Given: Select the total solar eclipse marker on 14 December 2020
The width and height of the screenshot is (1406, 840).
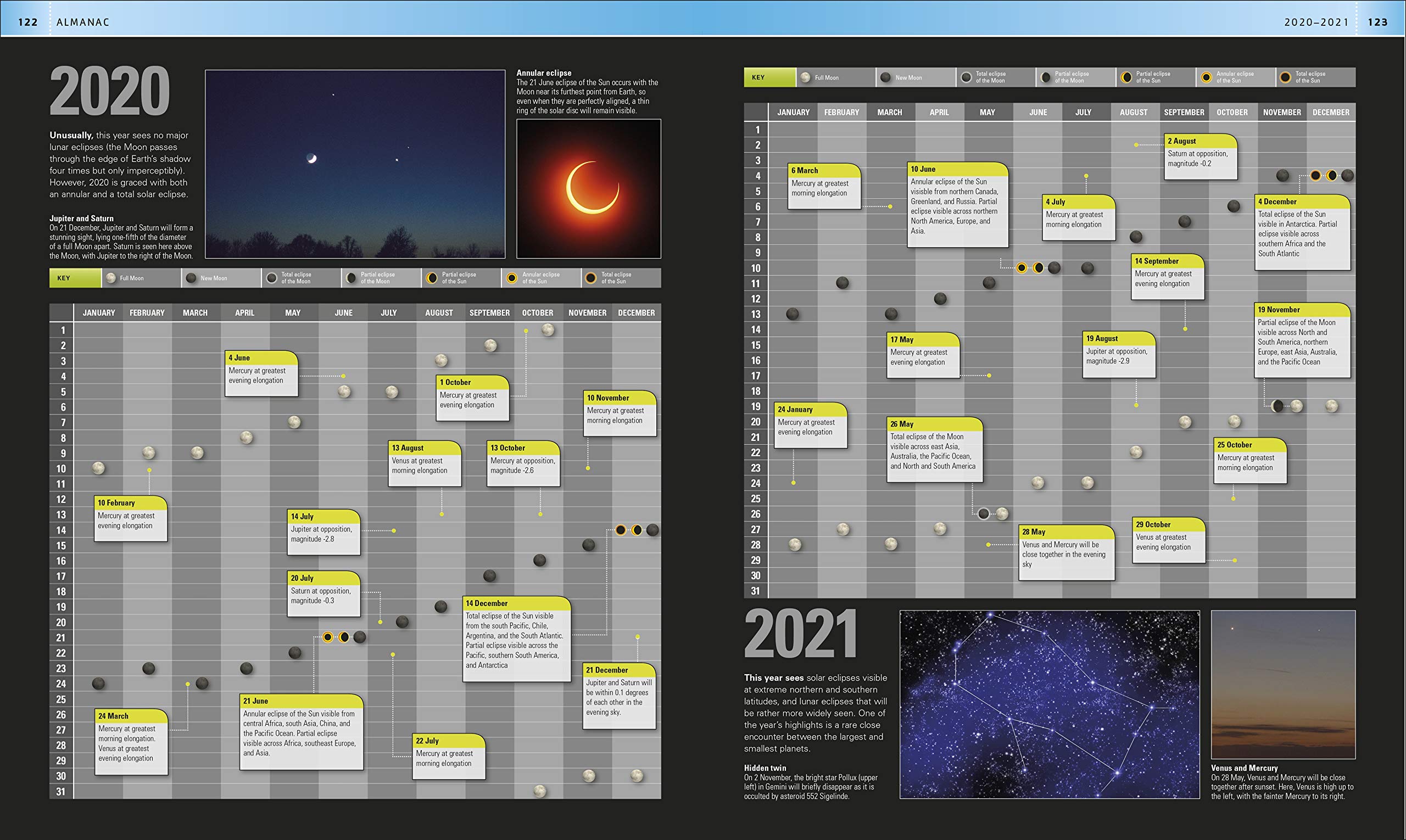Looking at the screenshot, I should coord(621,530).
